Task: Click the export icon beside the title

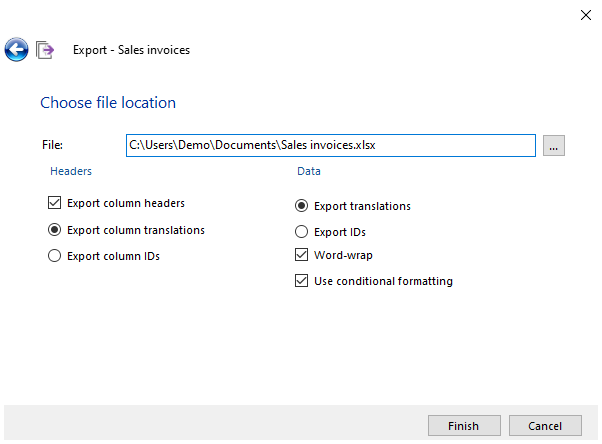Action: 45,50
